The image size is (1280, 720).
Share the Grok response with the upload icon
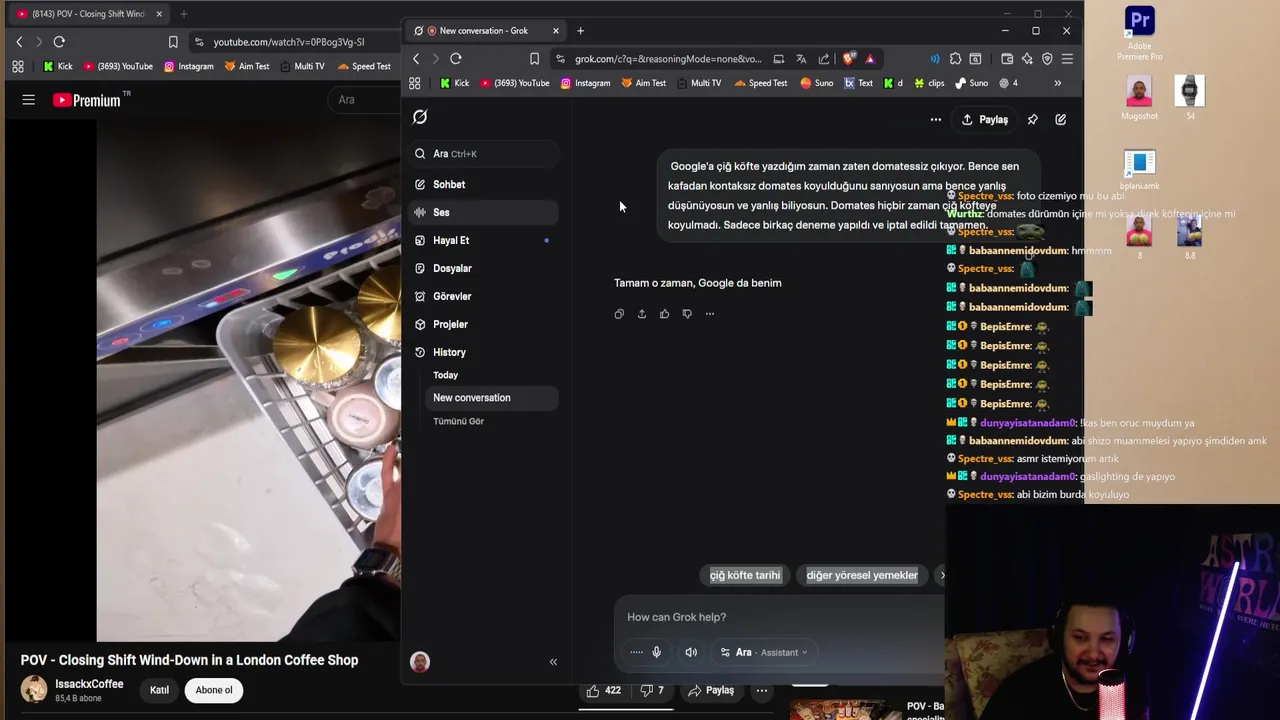[x=642, y=314]
